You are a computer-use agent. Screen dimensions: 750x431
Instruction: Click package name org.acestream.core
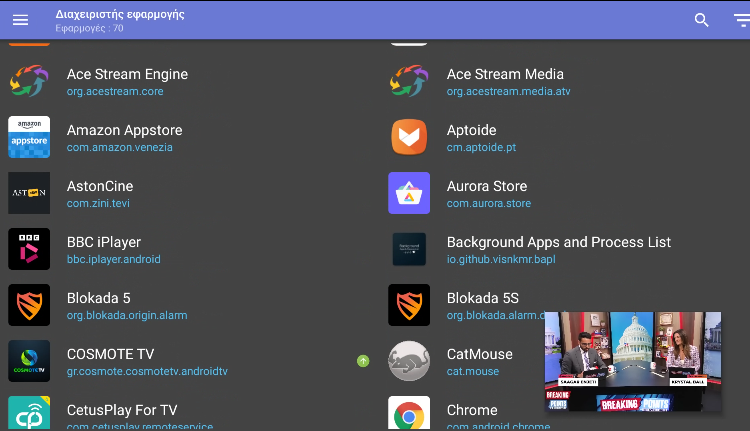click(x=115, y=91)
